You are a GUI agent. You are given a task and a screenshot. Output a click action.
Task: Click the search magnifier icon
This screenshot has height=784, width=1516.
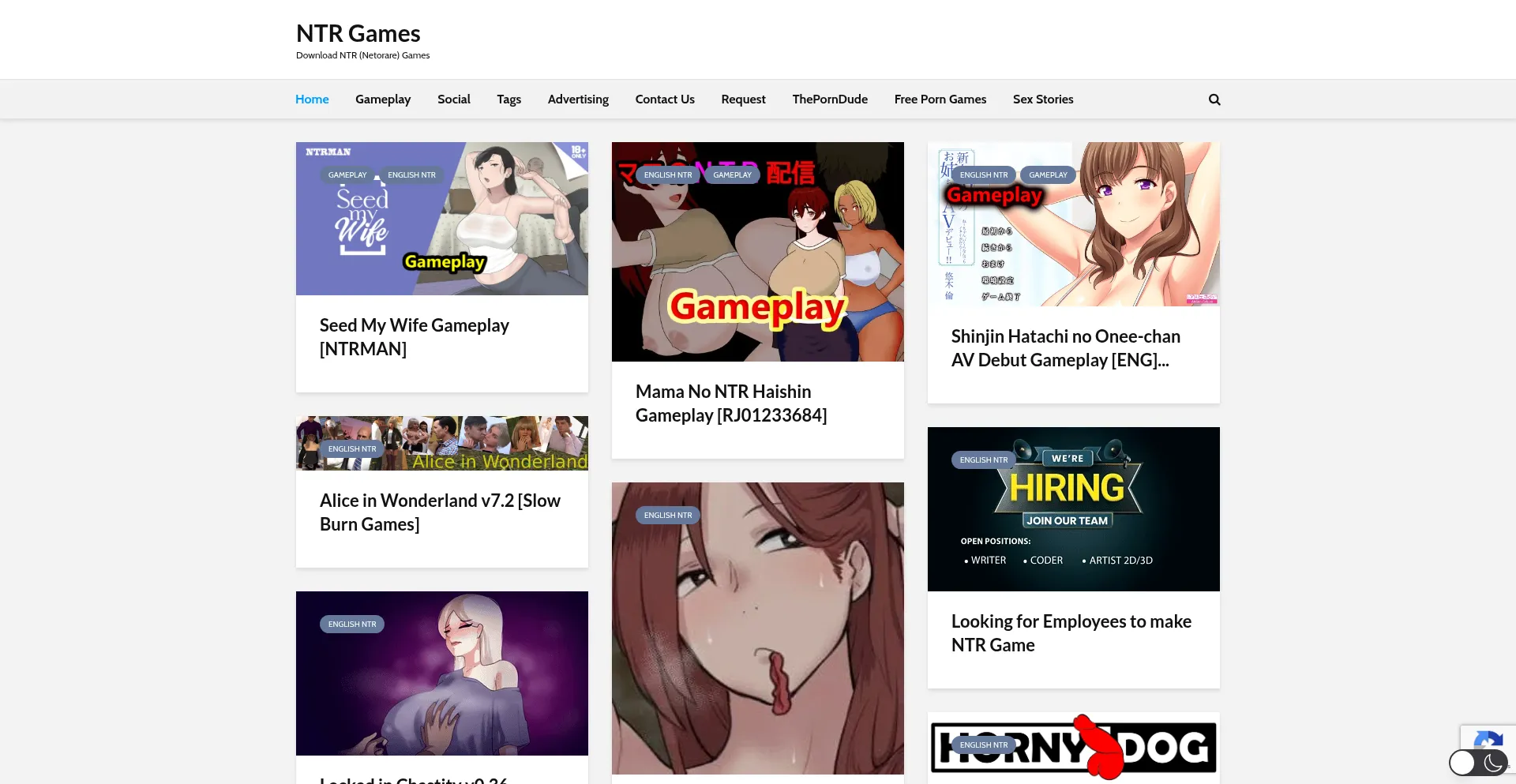(1214, 99)
